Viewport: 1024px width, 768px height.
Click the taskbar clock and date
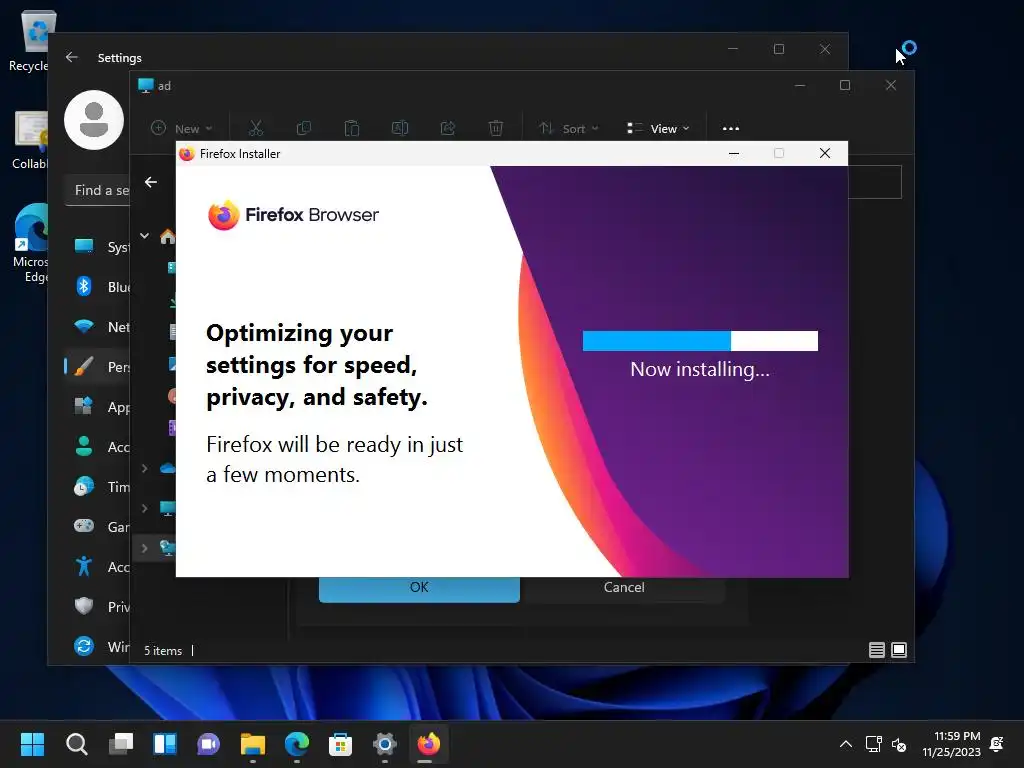(x=951, y=744)
